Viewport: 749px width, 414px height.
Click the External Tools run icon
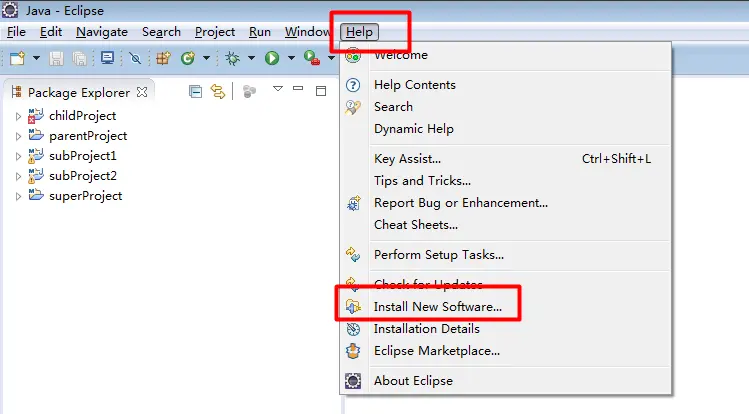(x=312, y=58)
